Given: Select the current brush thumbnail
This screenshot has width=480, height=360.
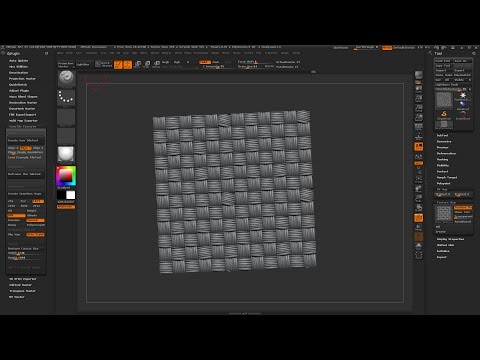Looking at the screenshot, I should click(x=66, y=78).
